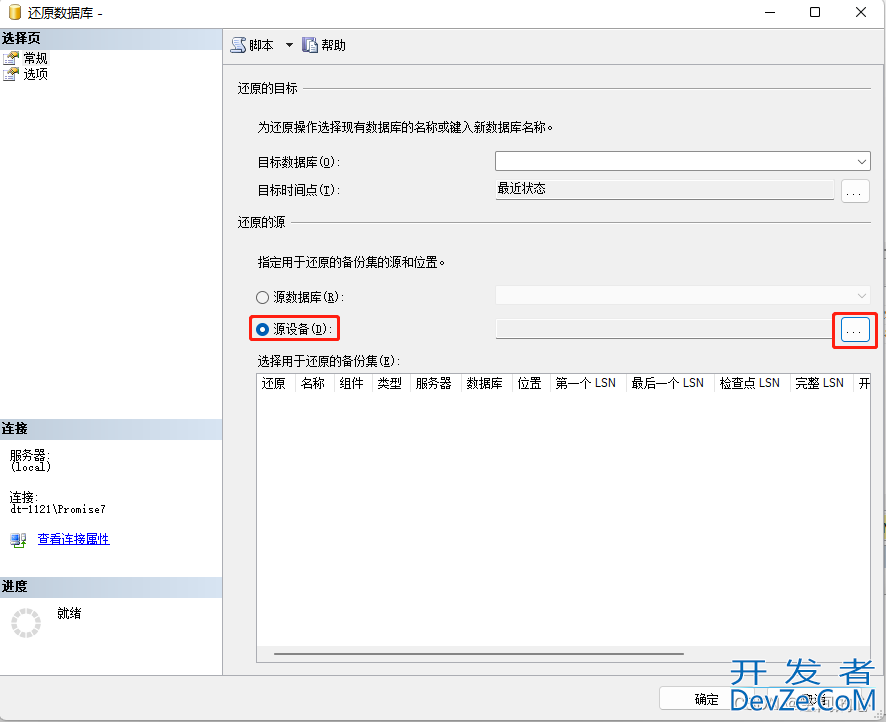Click the 目标时间点 browse button
Screen dimensions: 886x722
pos(854,191)
